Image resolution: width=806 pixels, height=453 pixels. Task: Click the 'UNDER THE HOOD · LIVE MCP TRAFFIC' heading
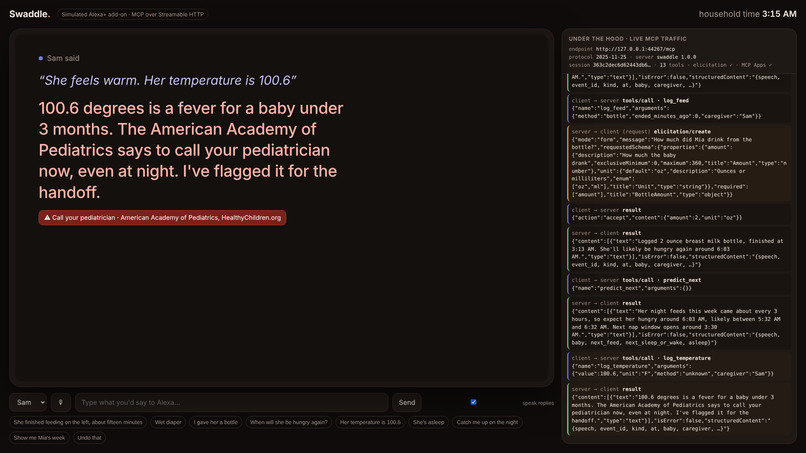point(627,39)
